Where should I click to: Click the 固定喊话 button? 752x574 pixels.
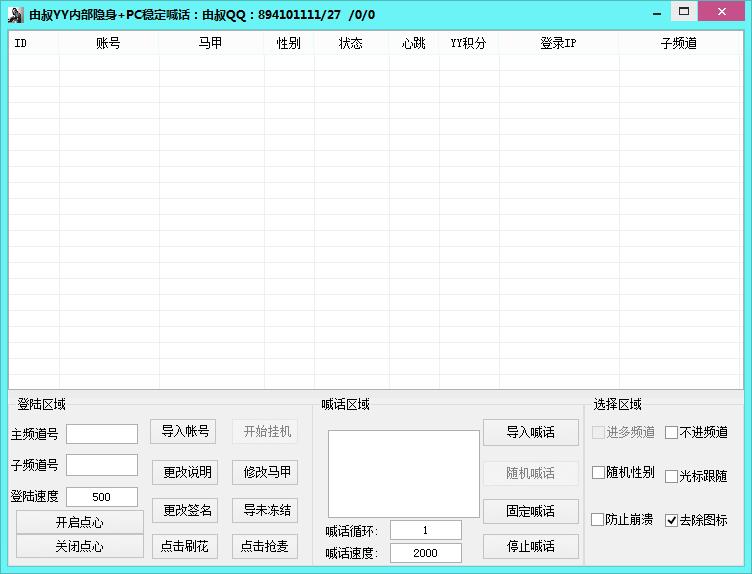[x=531, y=511]
